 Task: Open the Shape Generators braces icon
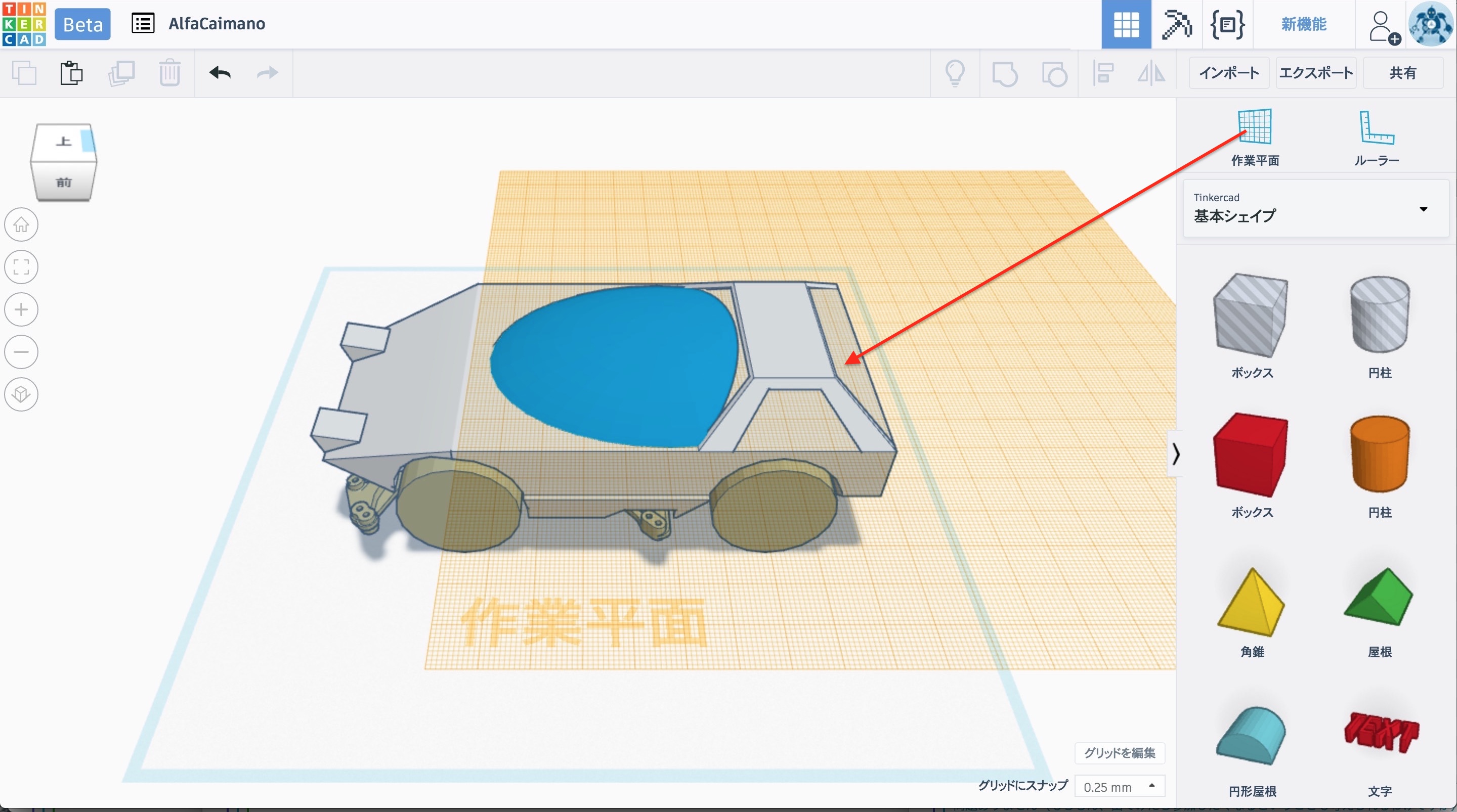point(1227,24)
